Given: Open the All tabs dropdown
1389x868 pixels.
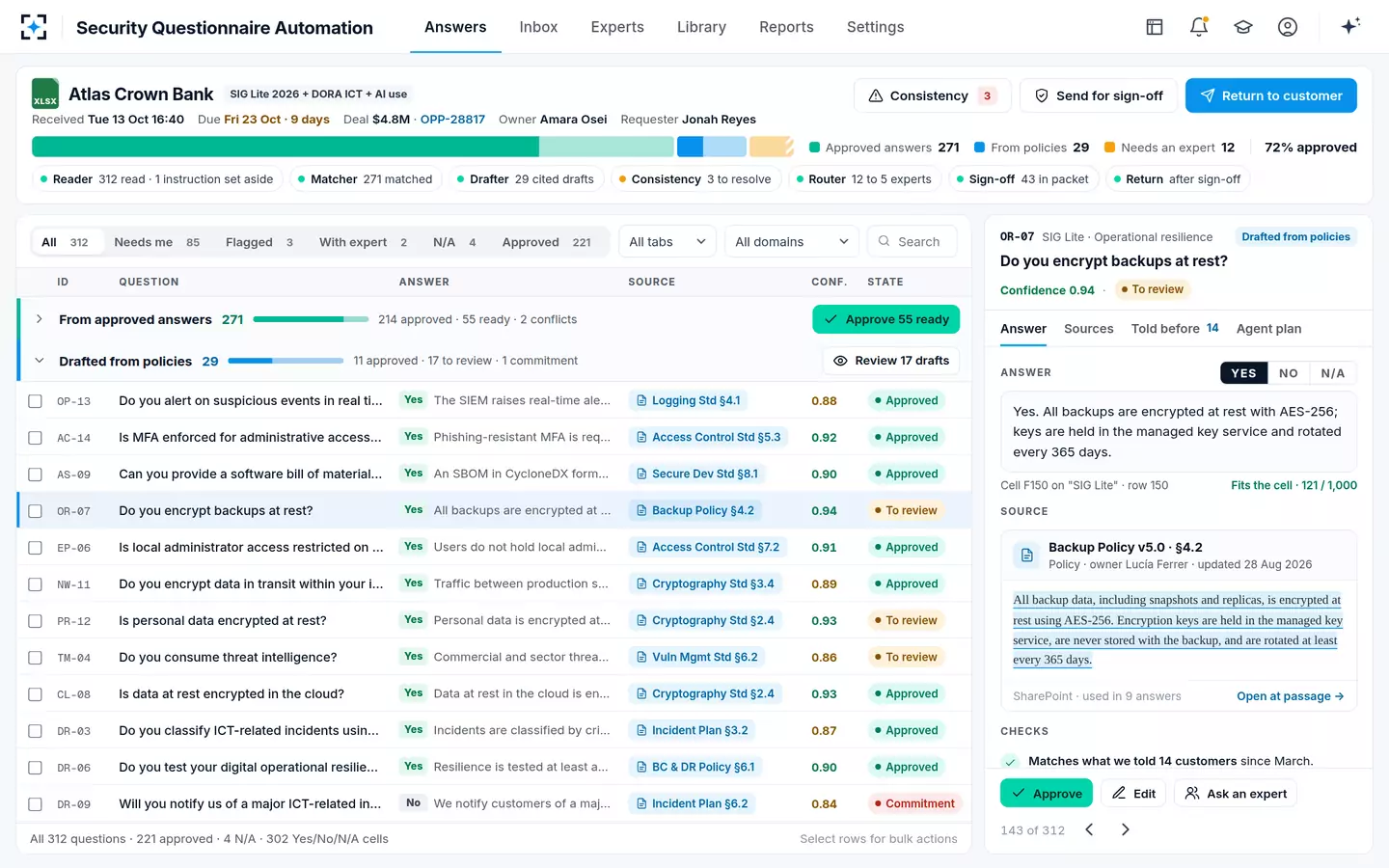Looking at the screenshot, I should pos(667,241).
